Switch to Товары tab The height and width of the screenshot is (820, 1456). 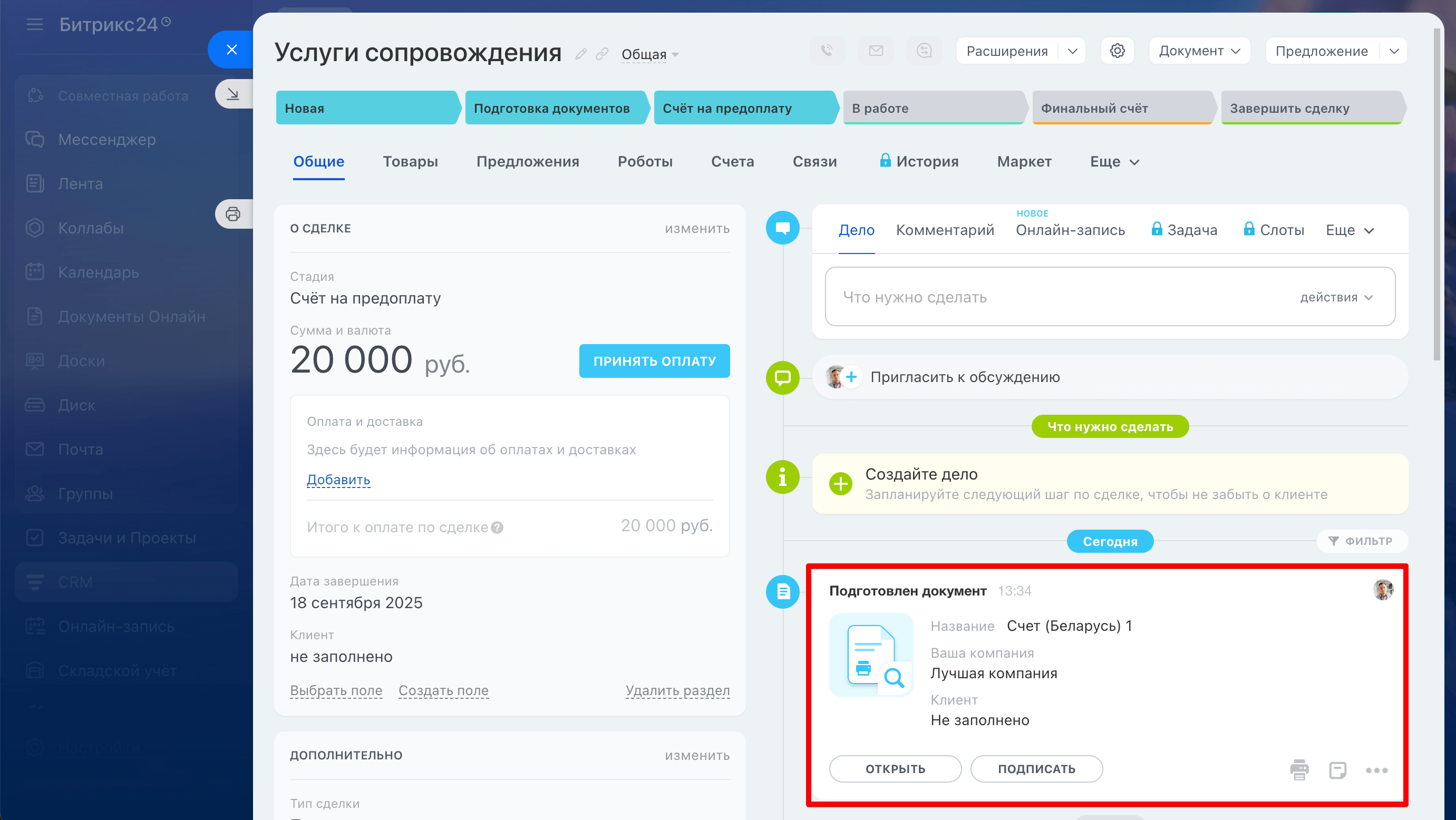pos(410,162)
